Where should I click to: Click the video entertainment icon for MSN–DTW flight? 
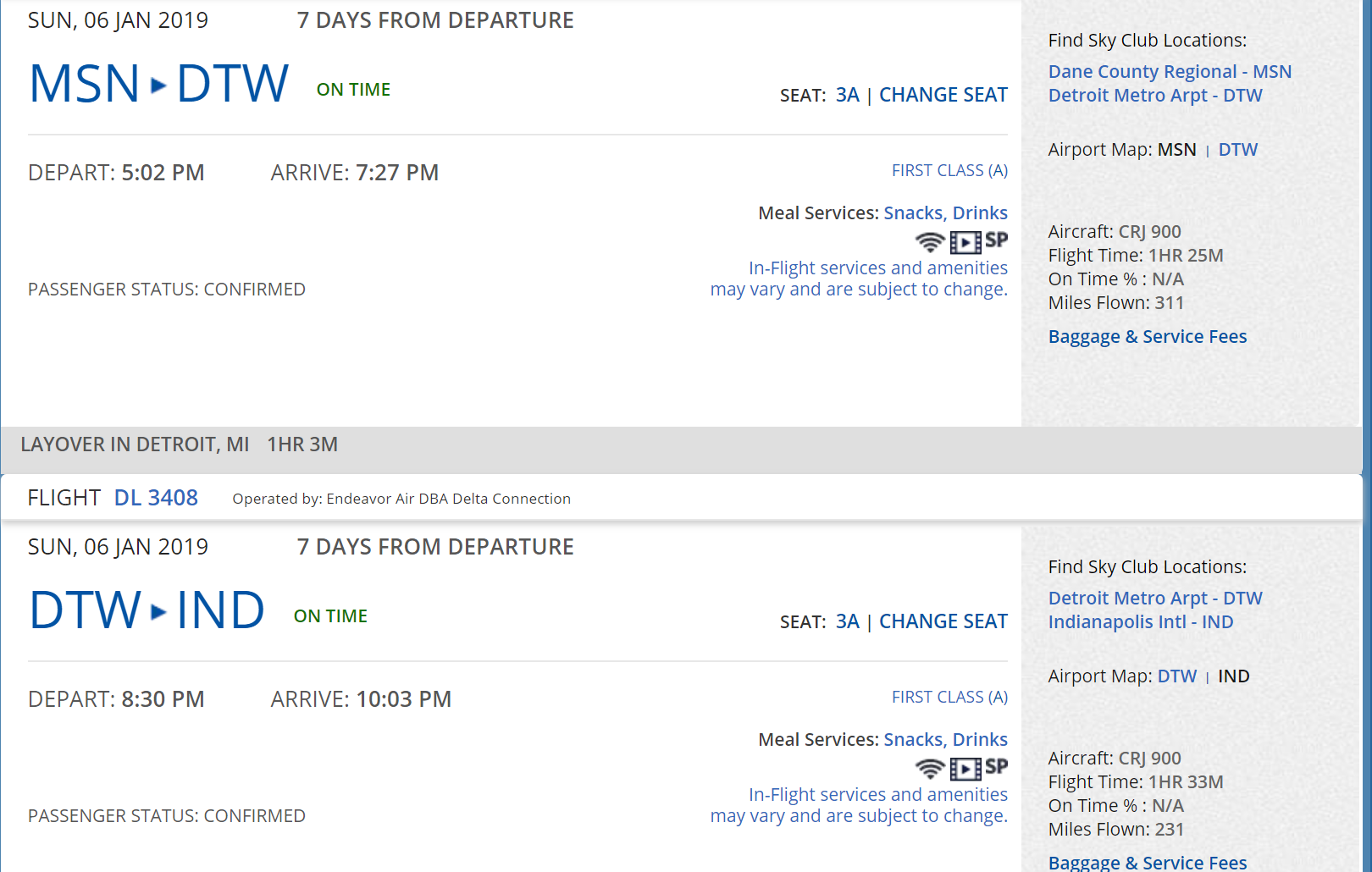[965, 243]
